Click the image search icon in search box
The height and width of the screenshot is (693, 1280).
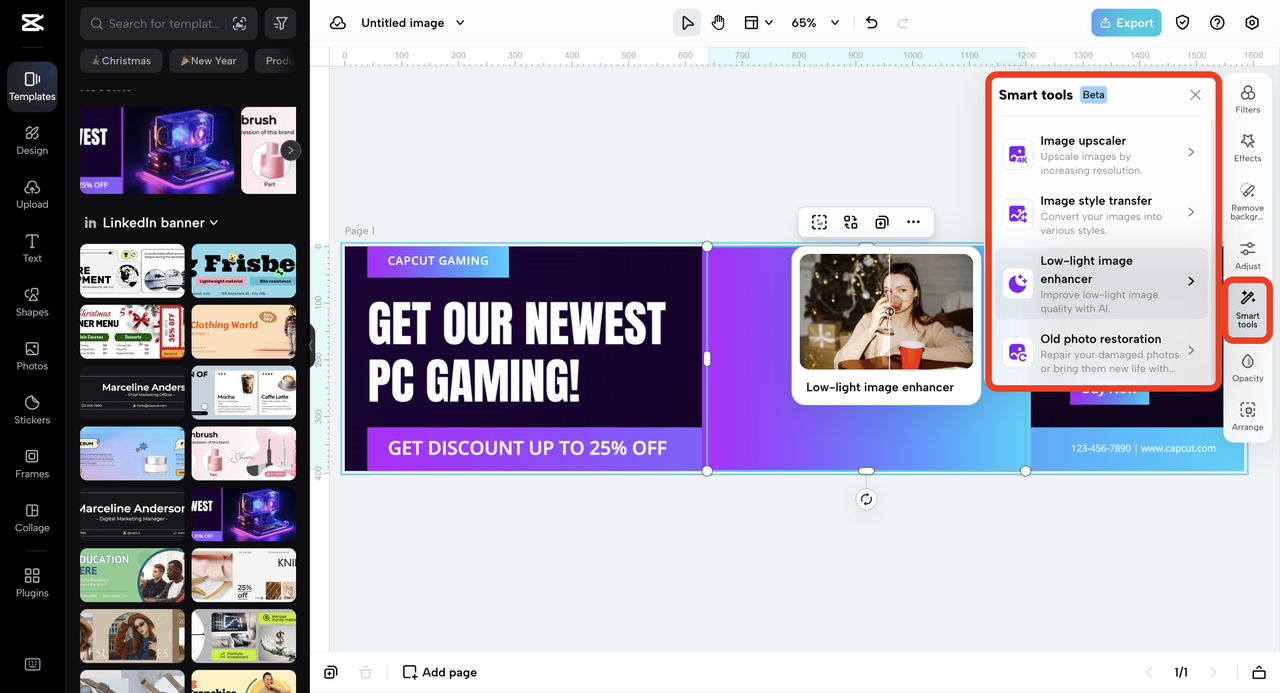tap(239, 23)
